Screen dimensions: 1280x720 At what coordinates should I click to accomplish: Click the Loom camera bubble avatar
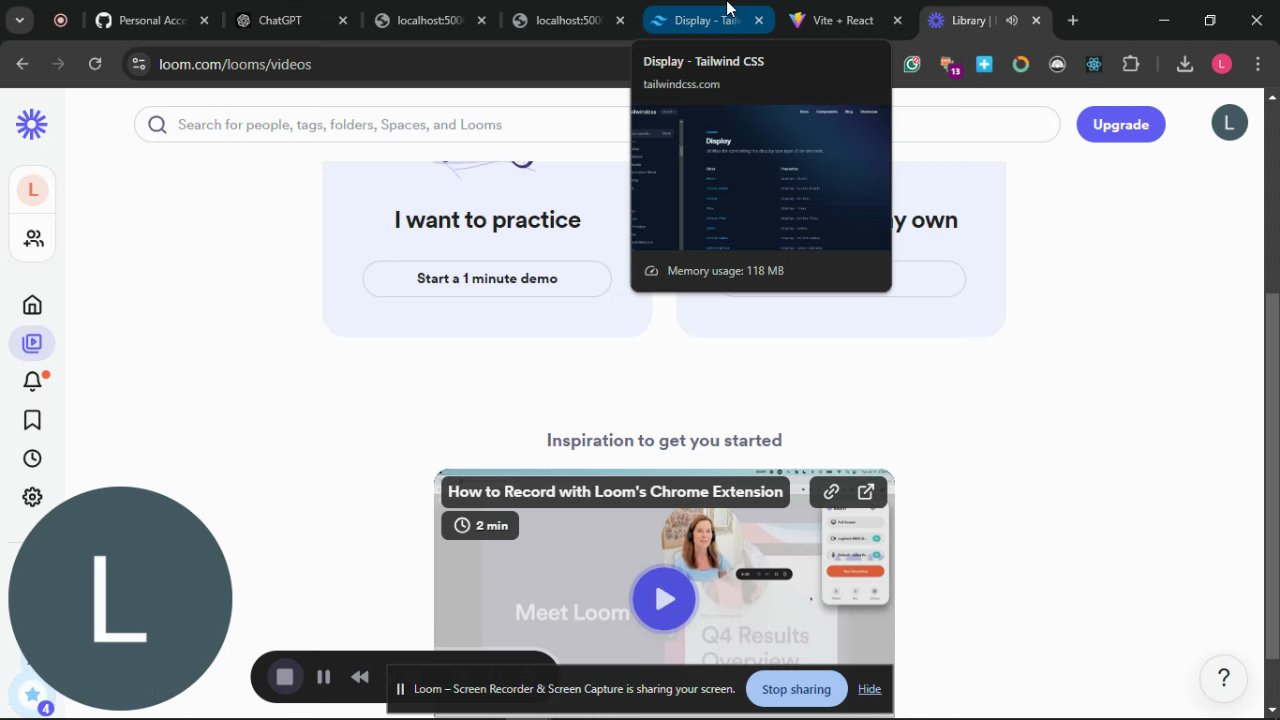point(120,599)
